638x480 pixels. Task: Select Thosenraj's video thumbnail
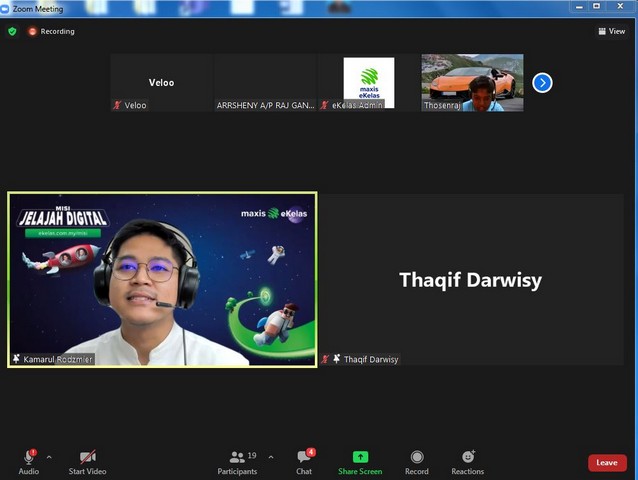click(x=472, y=82)
